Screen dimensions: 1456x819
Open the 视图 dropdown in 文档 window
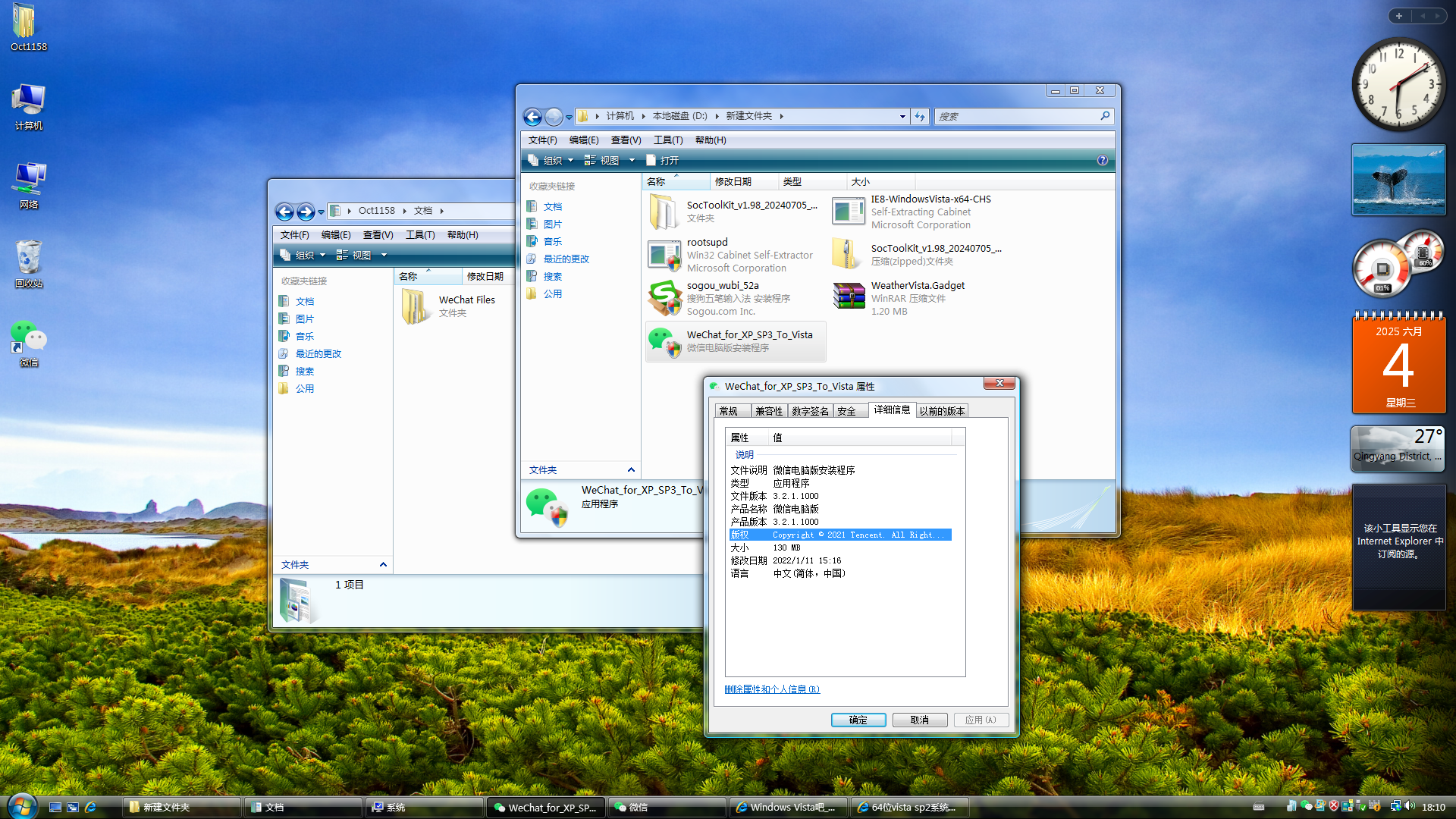click(362, 255)
